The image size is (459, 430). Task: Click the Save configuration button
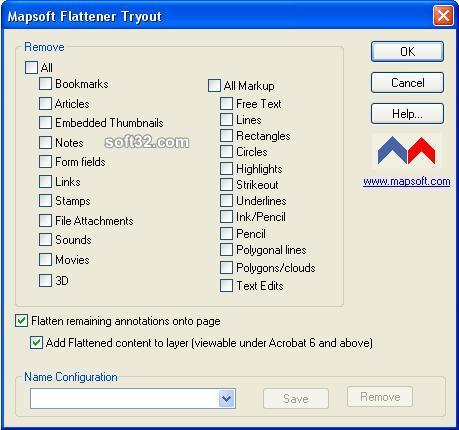[296, 398]
